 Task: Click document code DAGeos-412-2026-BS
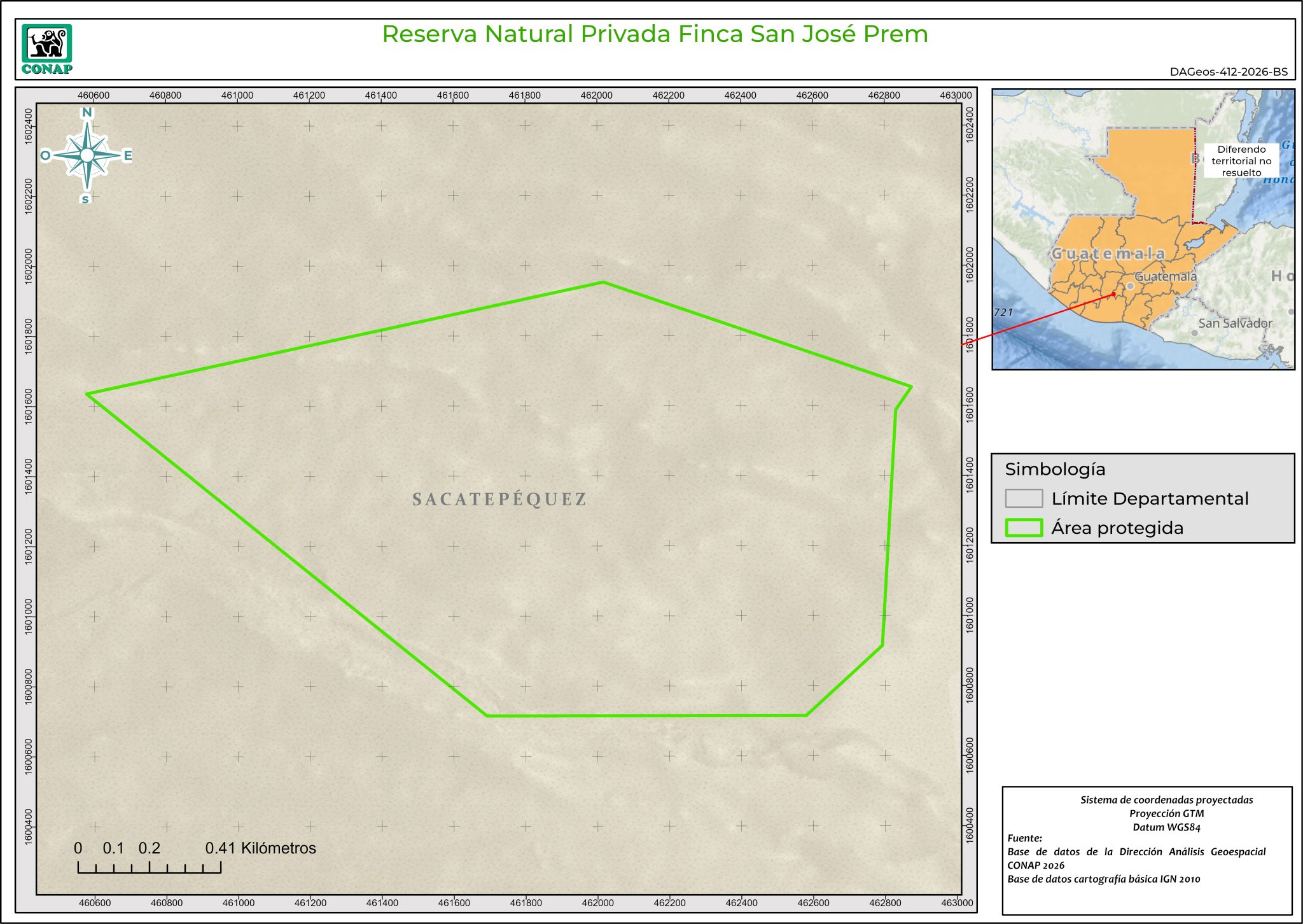[1228, 72]
